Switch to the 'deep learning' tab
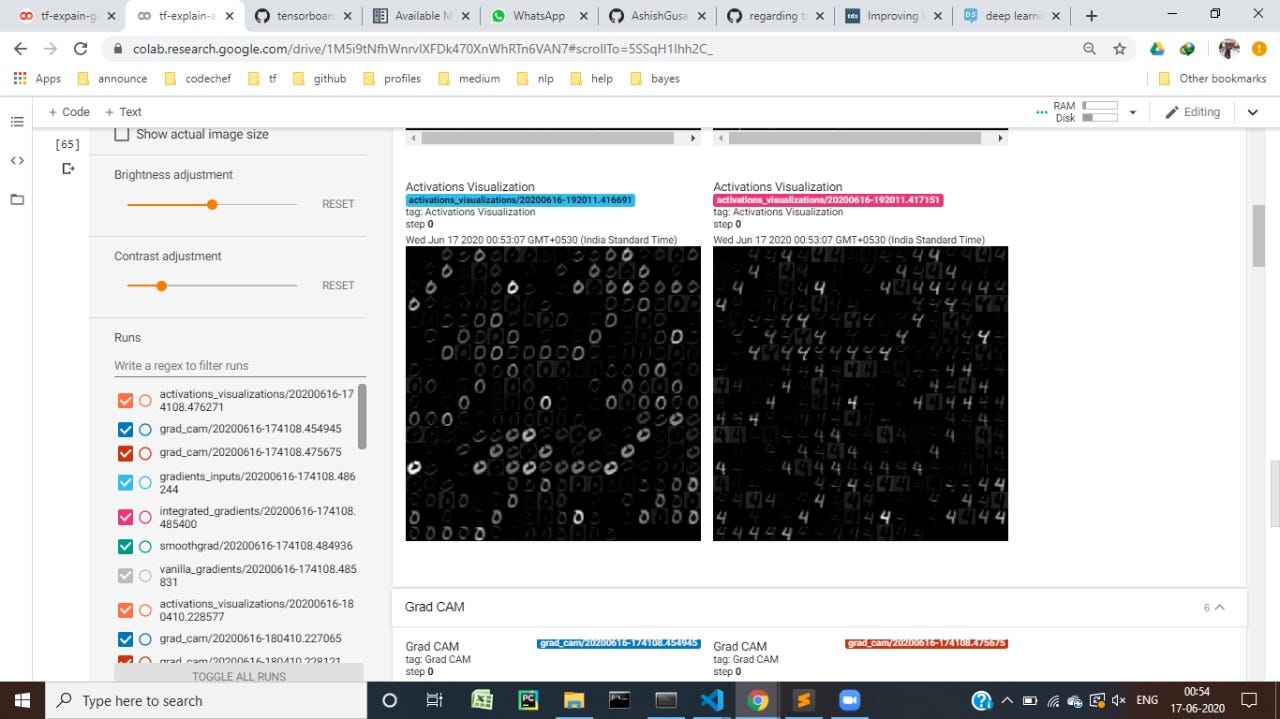 click(1012, 16)
